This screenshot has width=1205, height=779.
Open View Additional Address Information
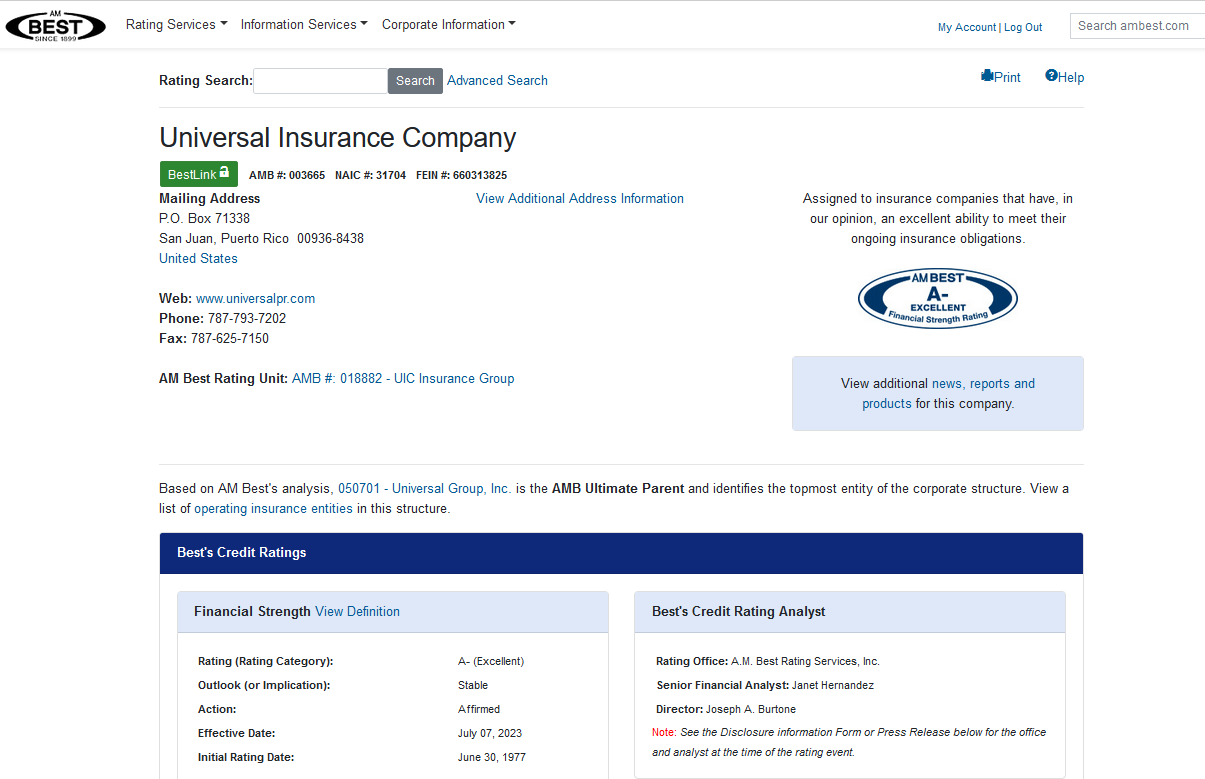(580, 199)
